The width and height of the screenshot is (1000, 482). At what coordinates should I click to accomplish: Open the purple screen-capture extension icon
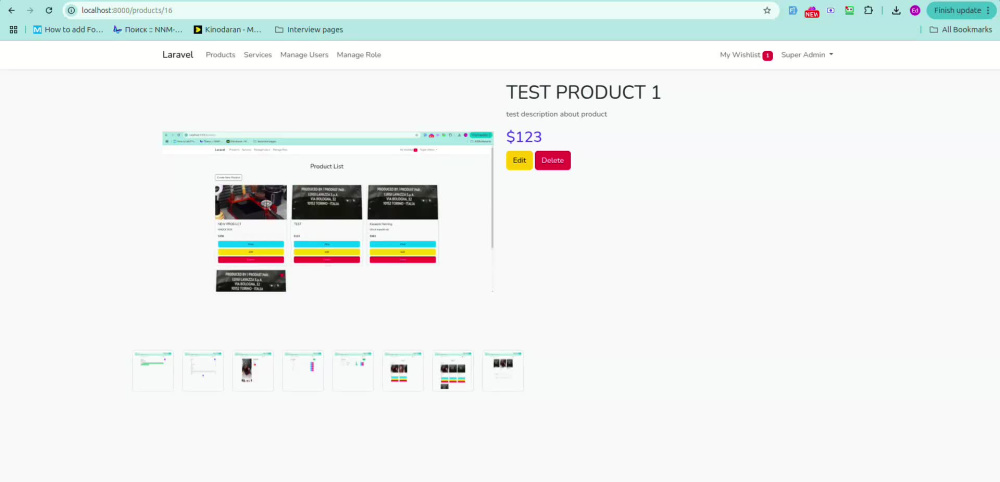[x=830, y=10]
